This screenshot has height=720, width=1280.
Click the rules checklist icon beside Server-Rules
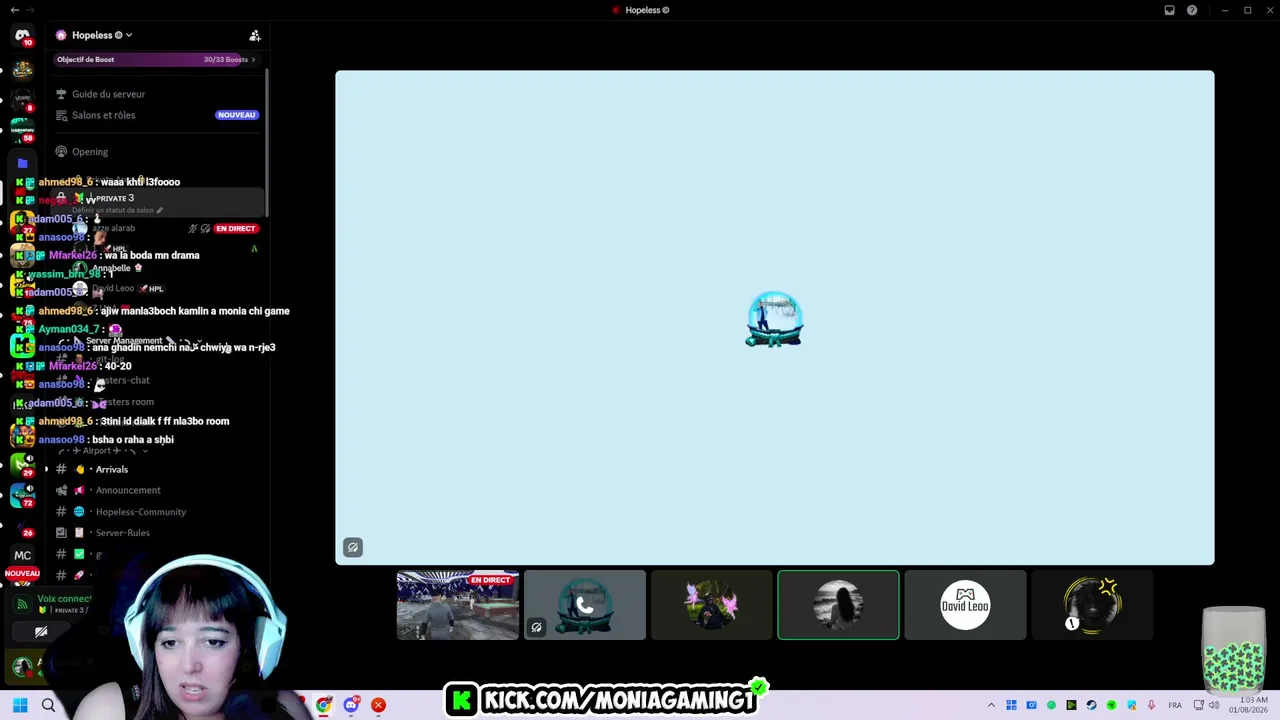pyautogui.click(x=61, y=533)
